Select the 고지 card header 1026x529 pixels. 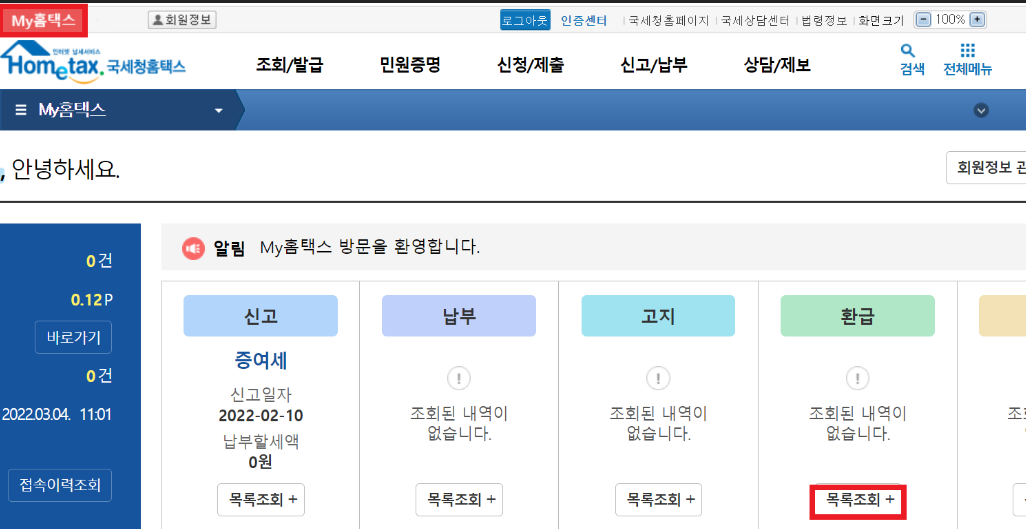(x=658, y=316)
